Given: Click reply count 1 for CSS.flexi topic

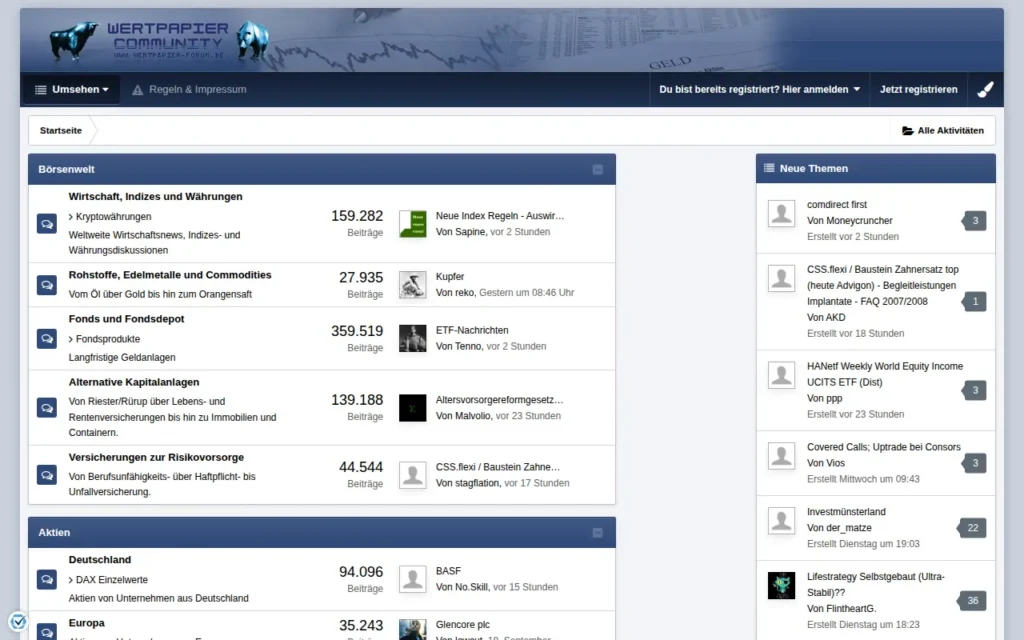Looking at the screenshot, I should pos(974,302).
